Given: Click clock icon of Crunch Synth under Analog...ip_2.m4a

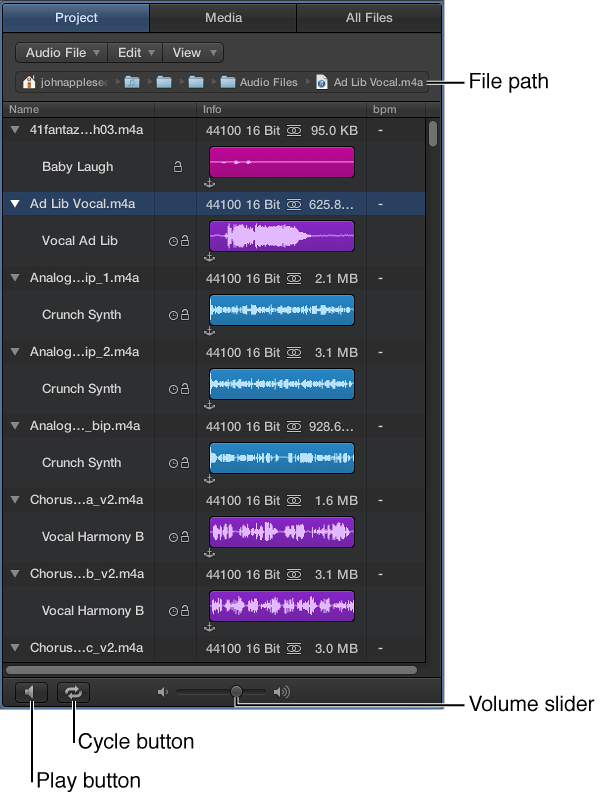Looking at the screenshot, I should click(173, 389).
